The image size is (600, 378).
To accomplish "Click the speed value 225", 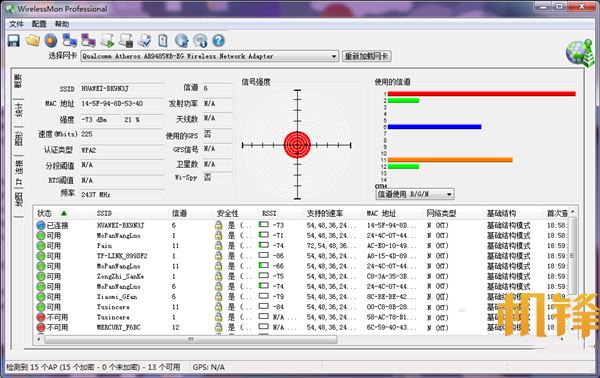I will [87, 134].
